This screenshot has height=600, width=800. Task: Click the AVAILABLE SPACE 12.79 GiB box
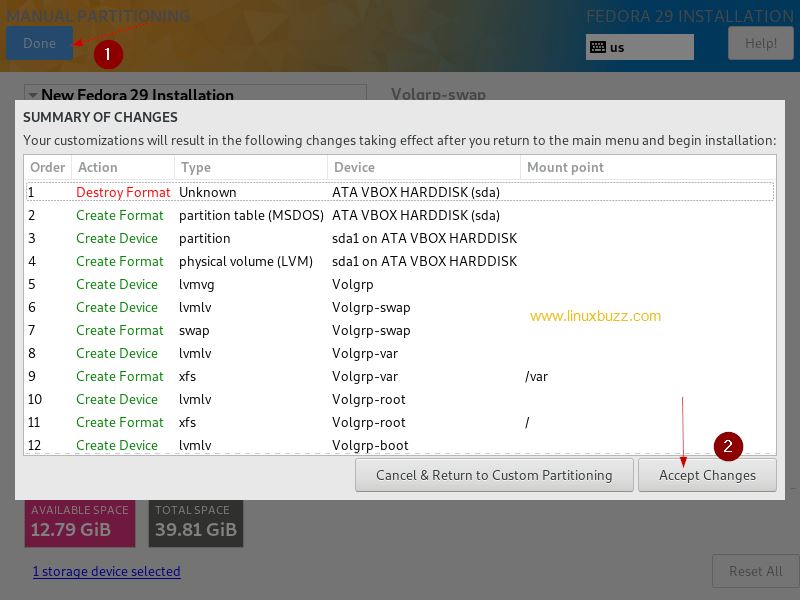80,523
